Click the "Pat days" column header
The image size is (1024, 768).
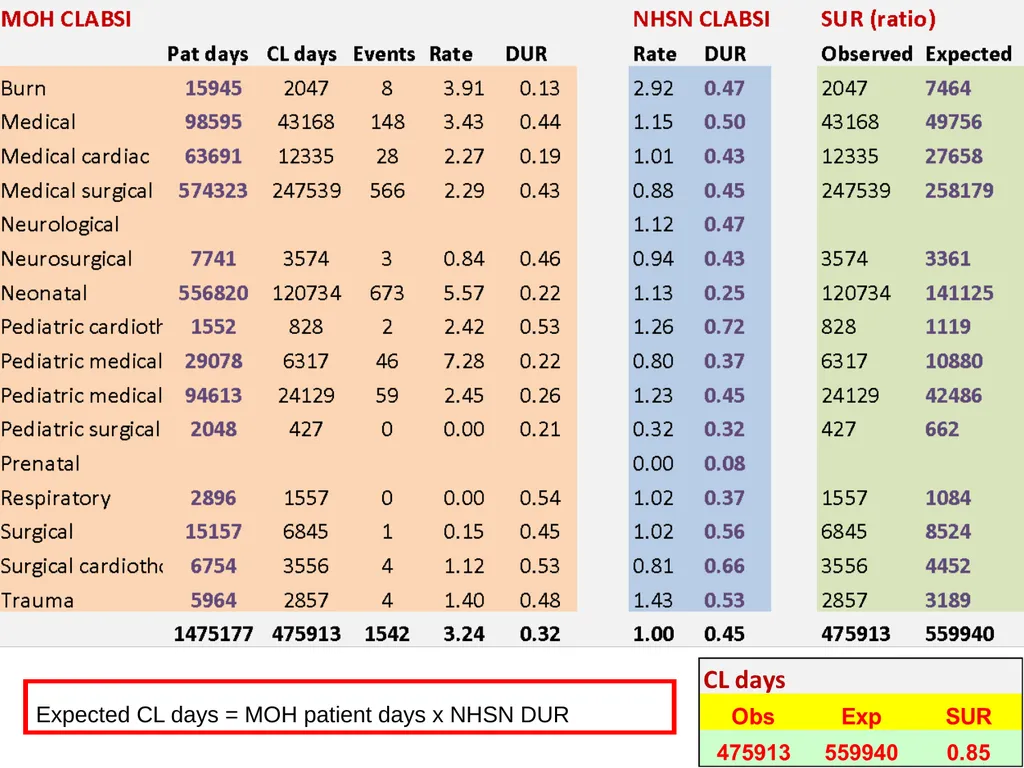point(208,54)
